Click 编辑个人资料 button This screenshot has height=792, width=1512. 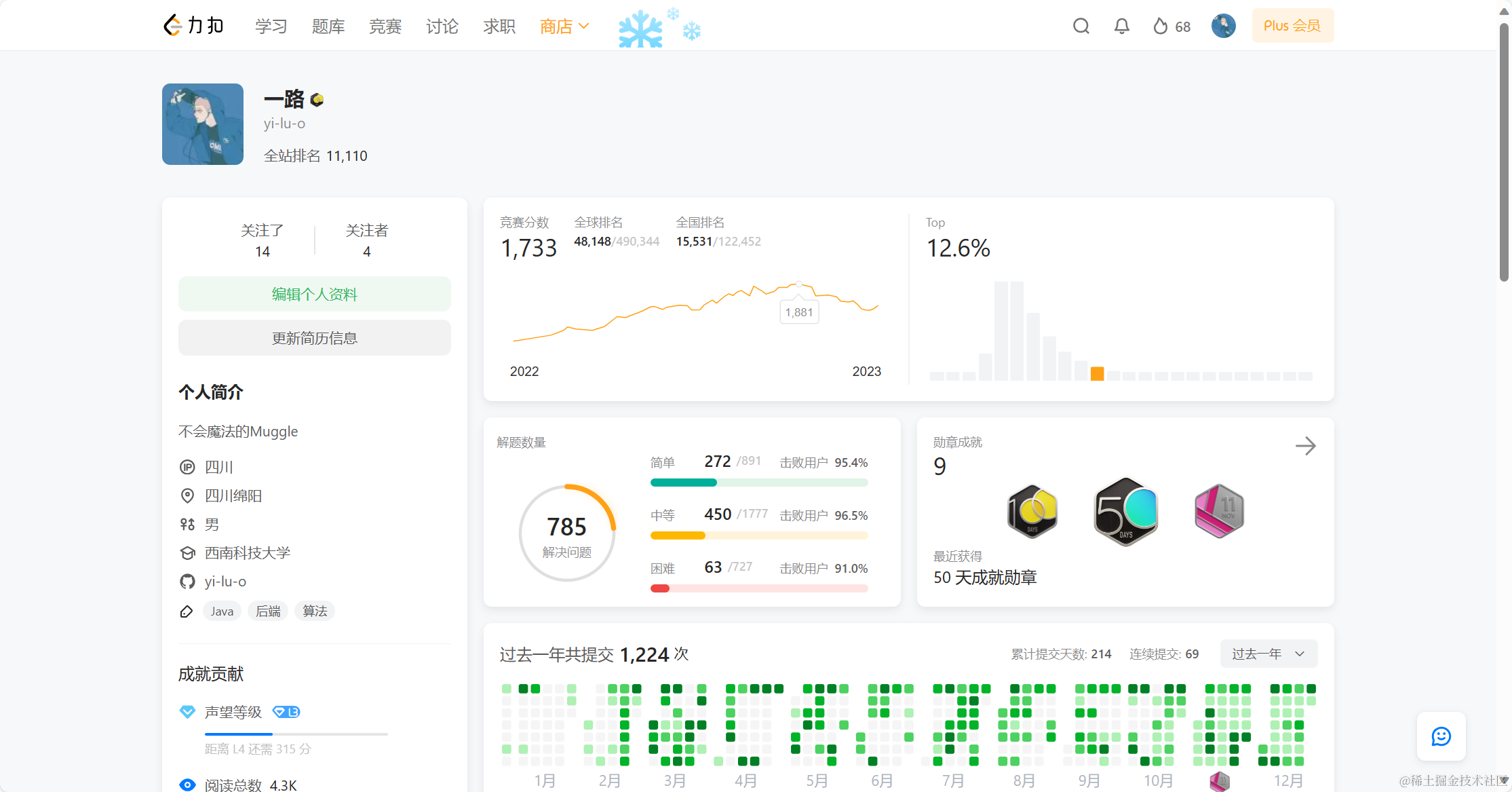pos(314,294)
